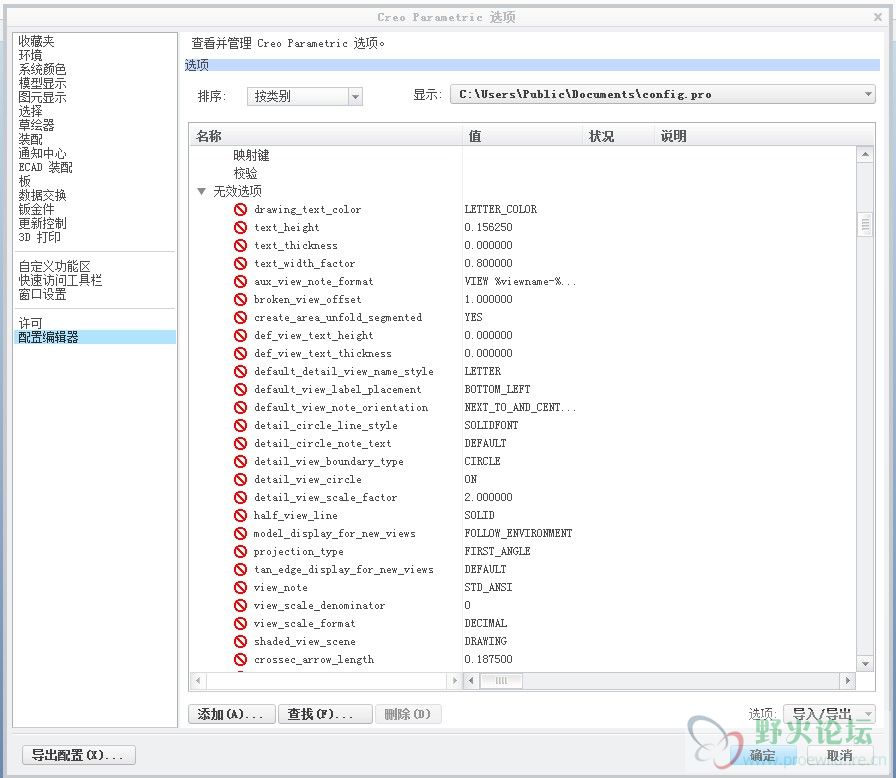
Task: Click value column horizontal scrollbar thumb
Action: coord(501,680)
